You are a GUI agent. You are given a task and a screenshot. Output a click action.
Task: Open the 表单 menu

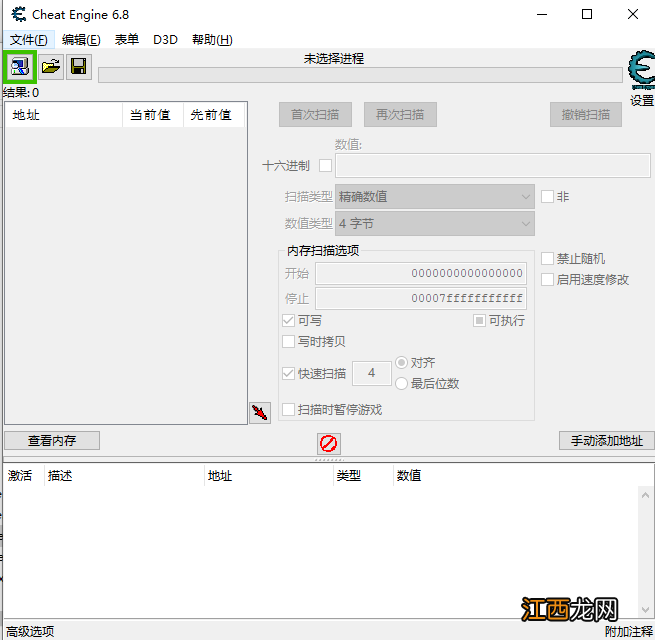(127, 40)
